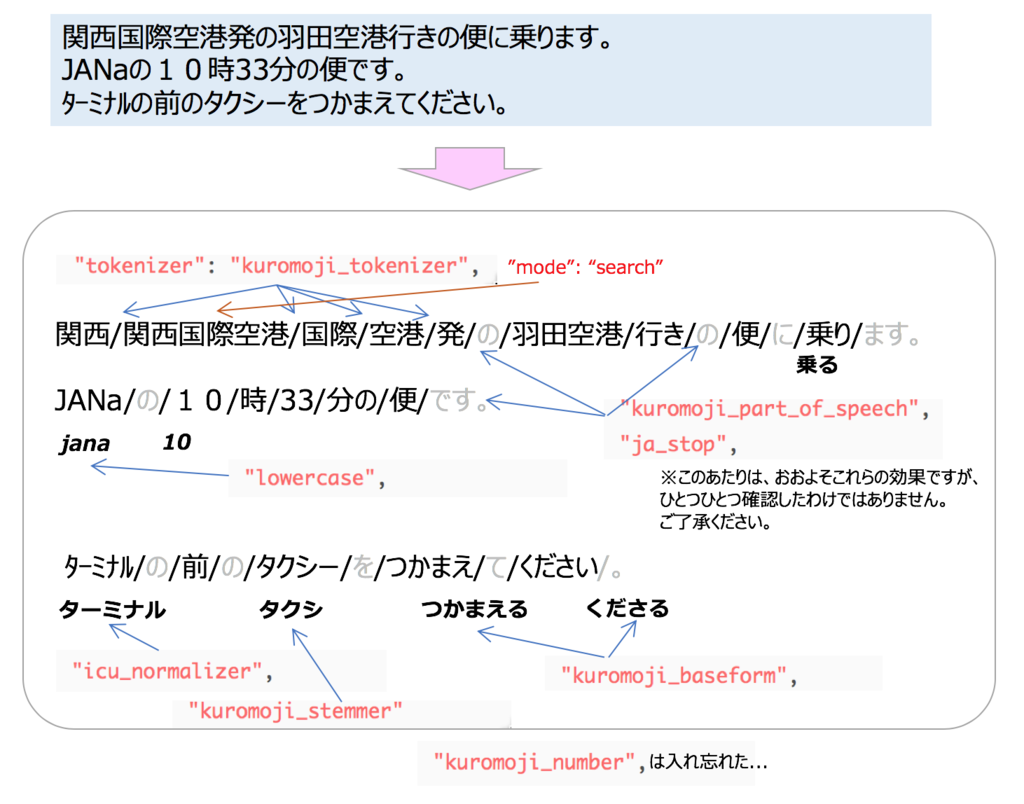
Task: Click the "kuromoji_tokenizer" code text
Action: [349, 266]
